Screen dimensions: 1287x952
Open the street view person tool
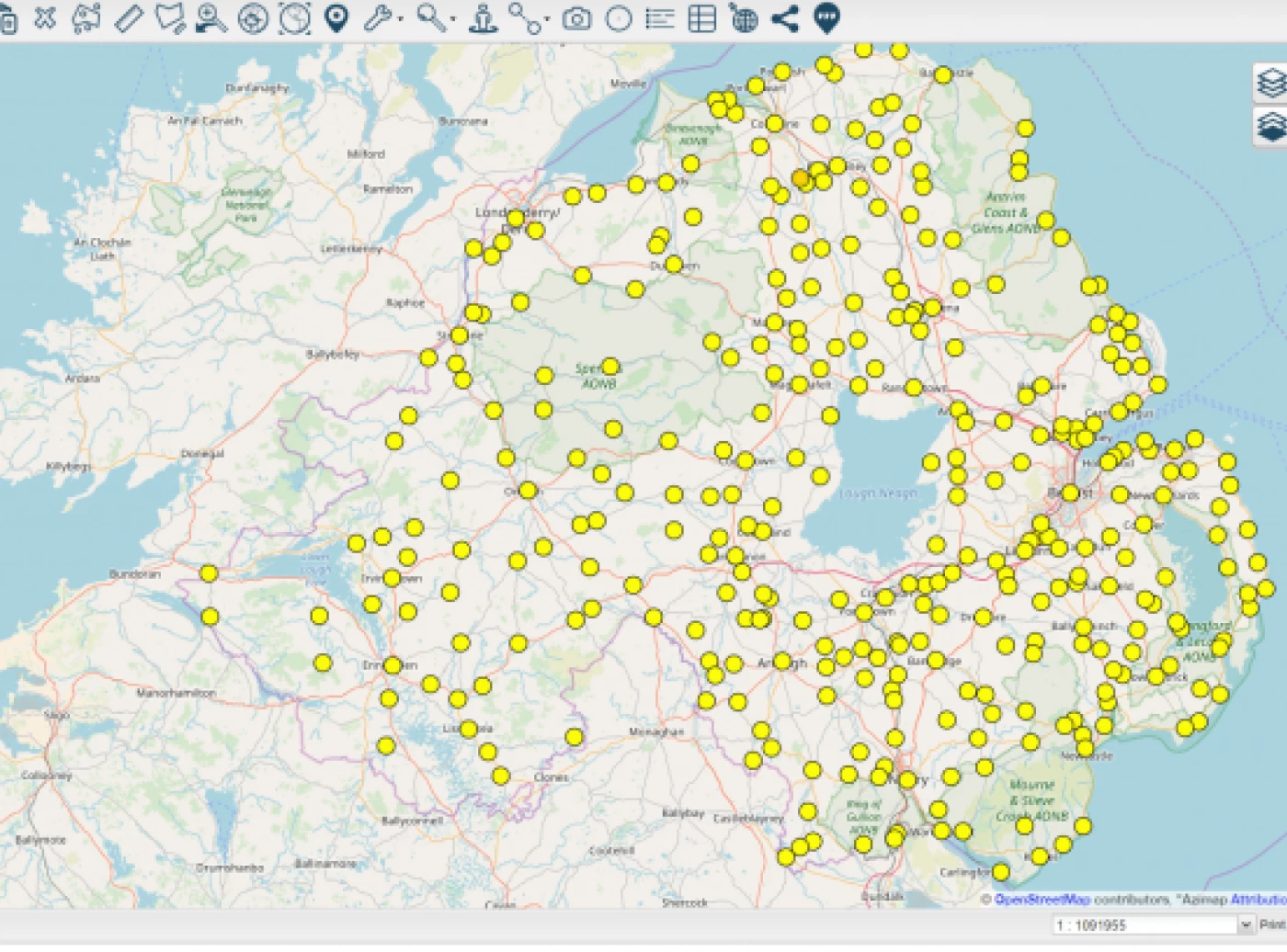point(482,17)
